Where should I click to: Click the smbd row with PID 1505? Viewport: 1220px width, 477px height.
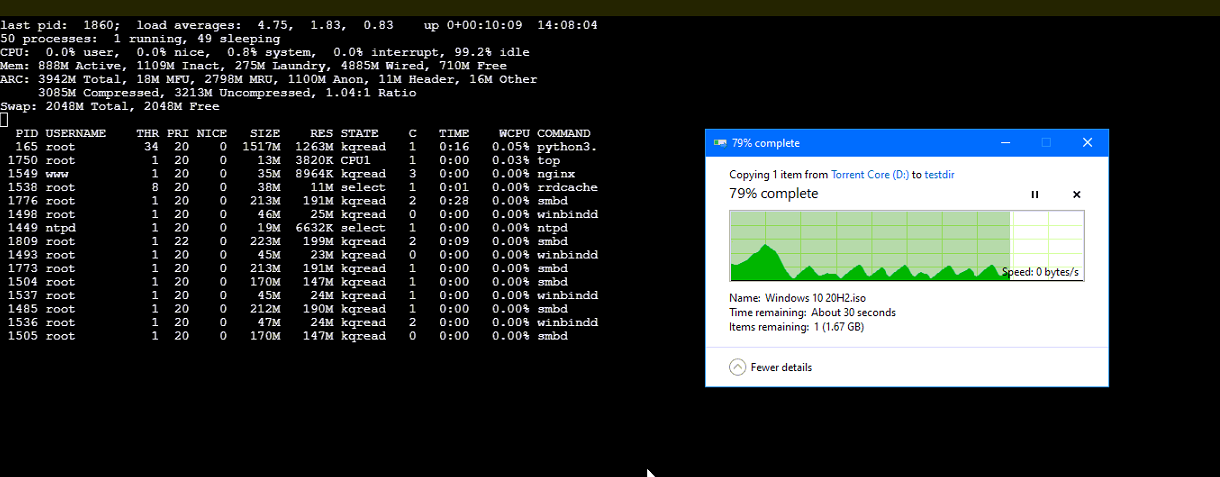pyautogui.click(x=300, y=336)
